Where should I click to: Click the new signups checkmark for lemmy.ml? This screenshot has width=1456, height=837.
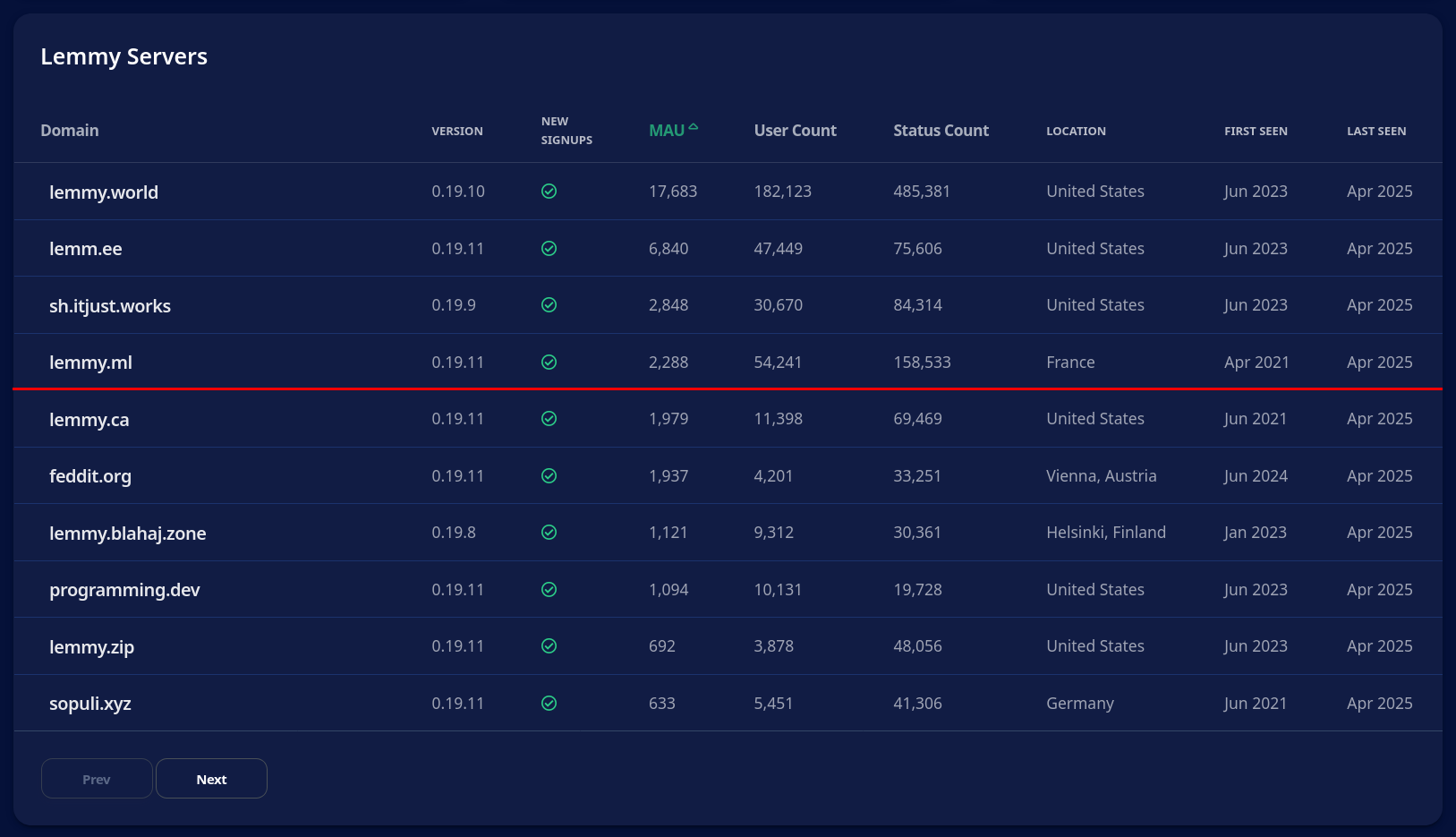549,363
